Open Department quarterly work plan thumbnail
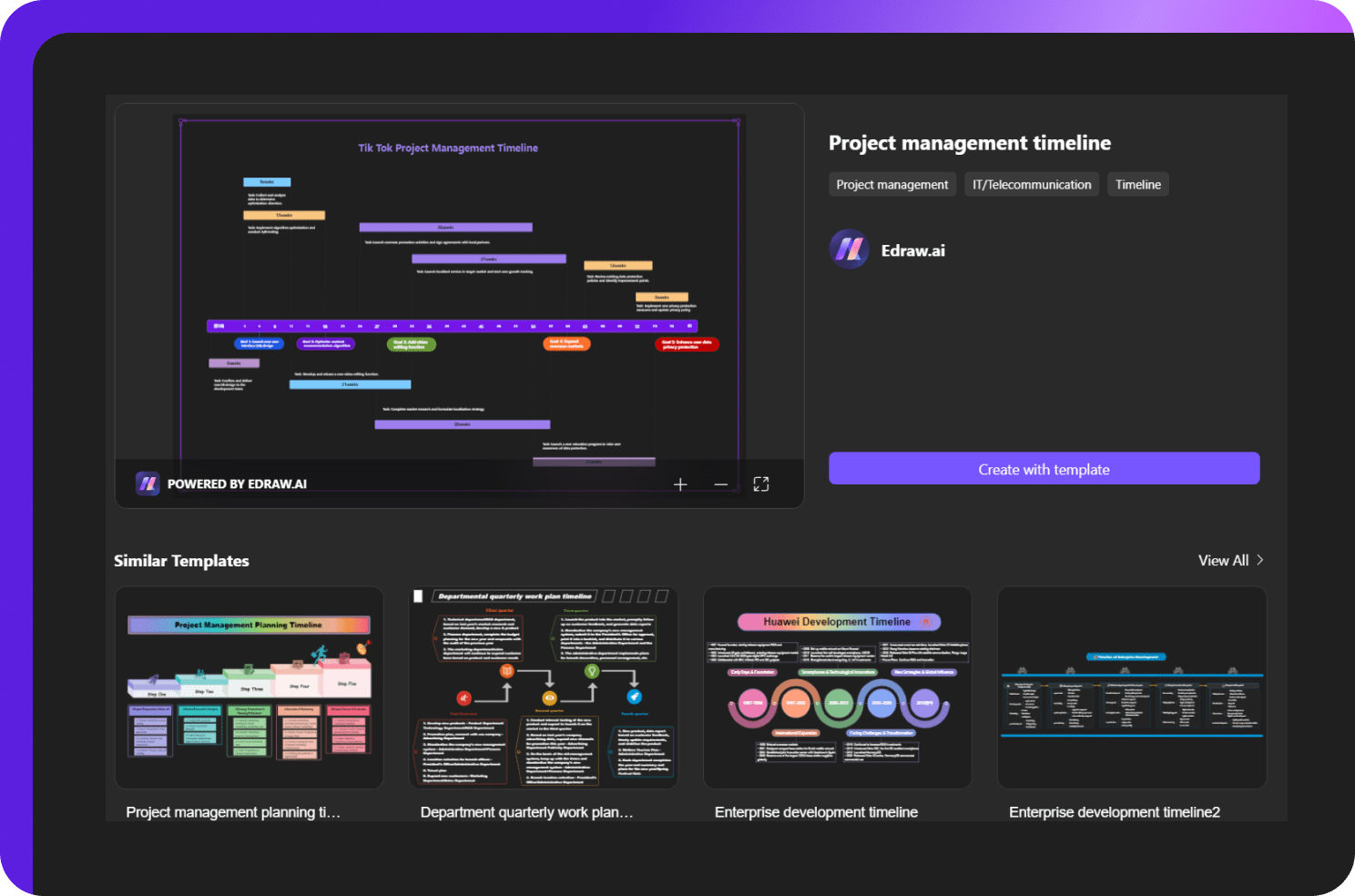 pyautogui.click(x=544, y=687)
